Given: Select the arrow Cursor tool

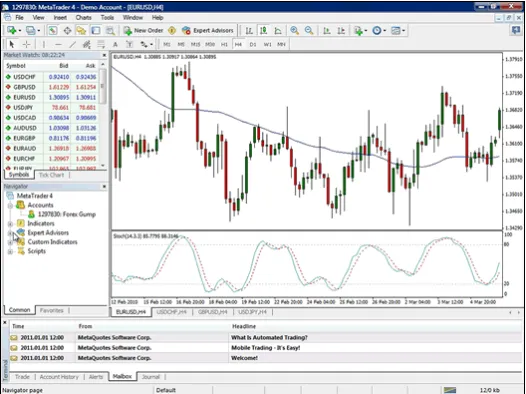Looking at the screenshot, I should [x=12, y=44].
